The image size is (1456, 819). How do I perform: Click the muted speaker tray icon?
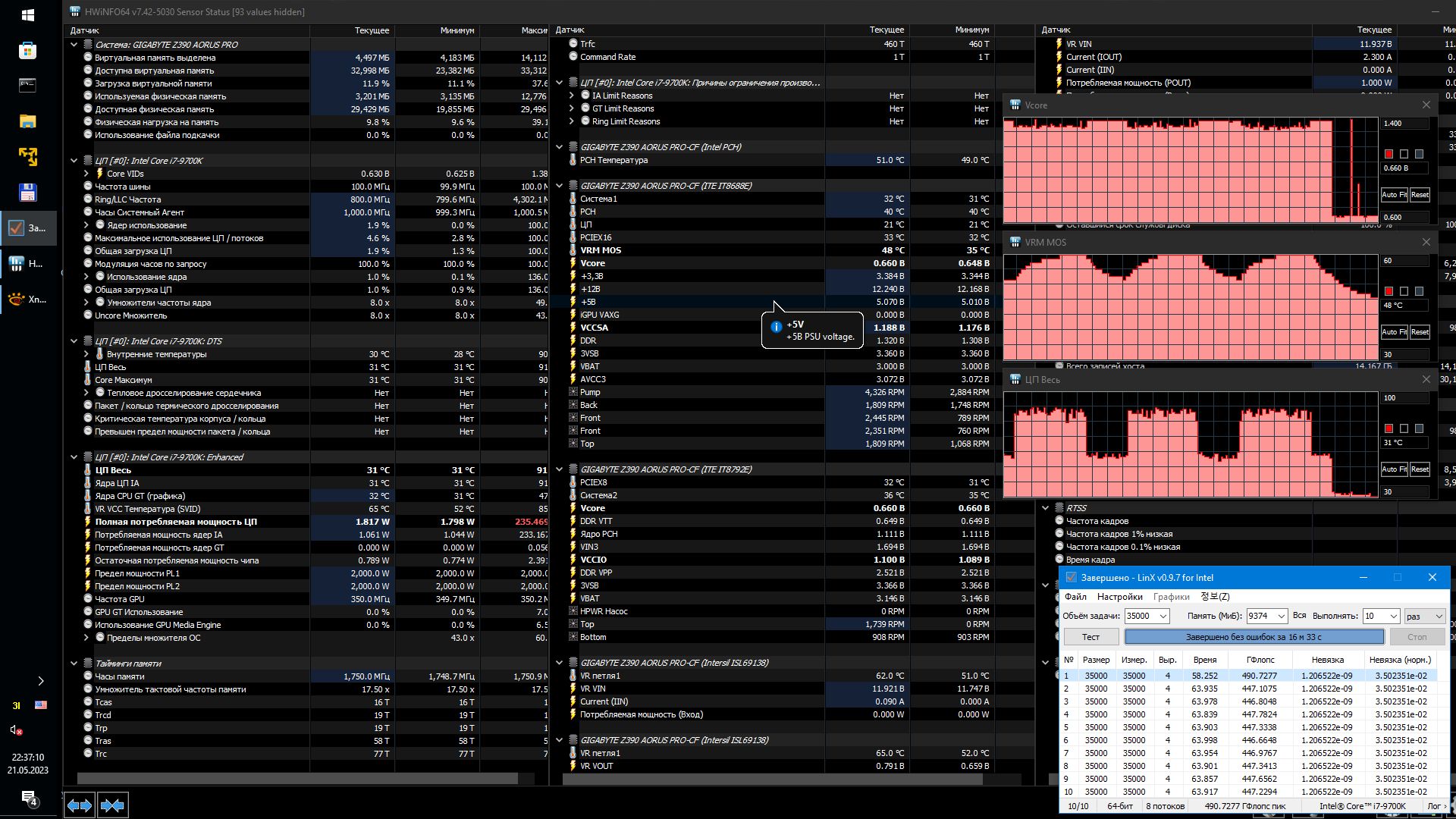tap(16, 730)
